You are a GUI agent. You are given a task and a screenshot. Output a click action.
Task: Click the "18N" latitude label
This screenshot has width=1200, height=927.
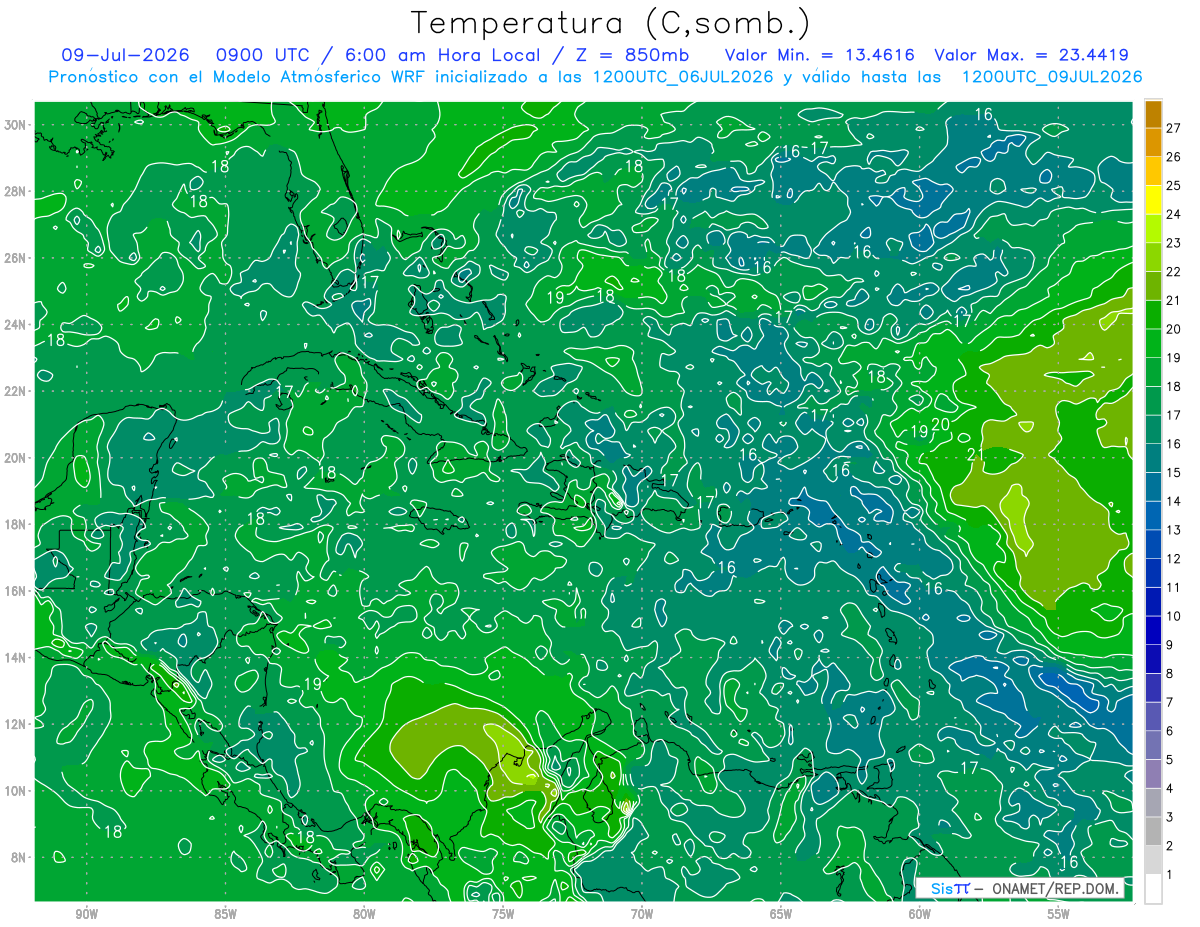point(16,524)
